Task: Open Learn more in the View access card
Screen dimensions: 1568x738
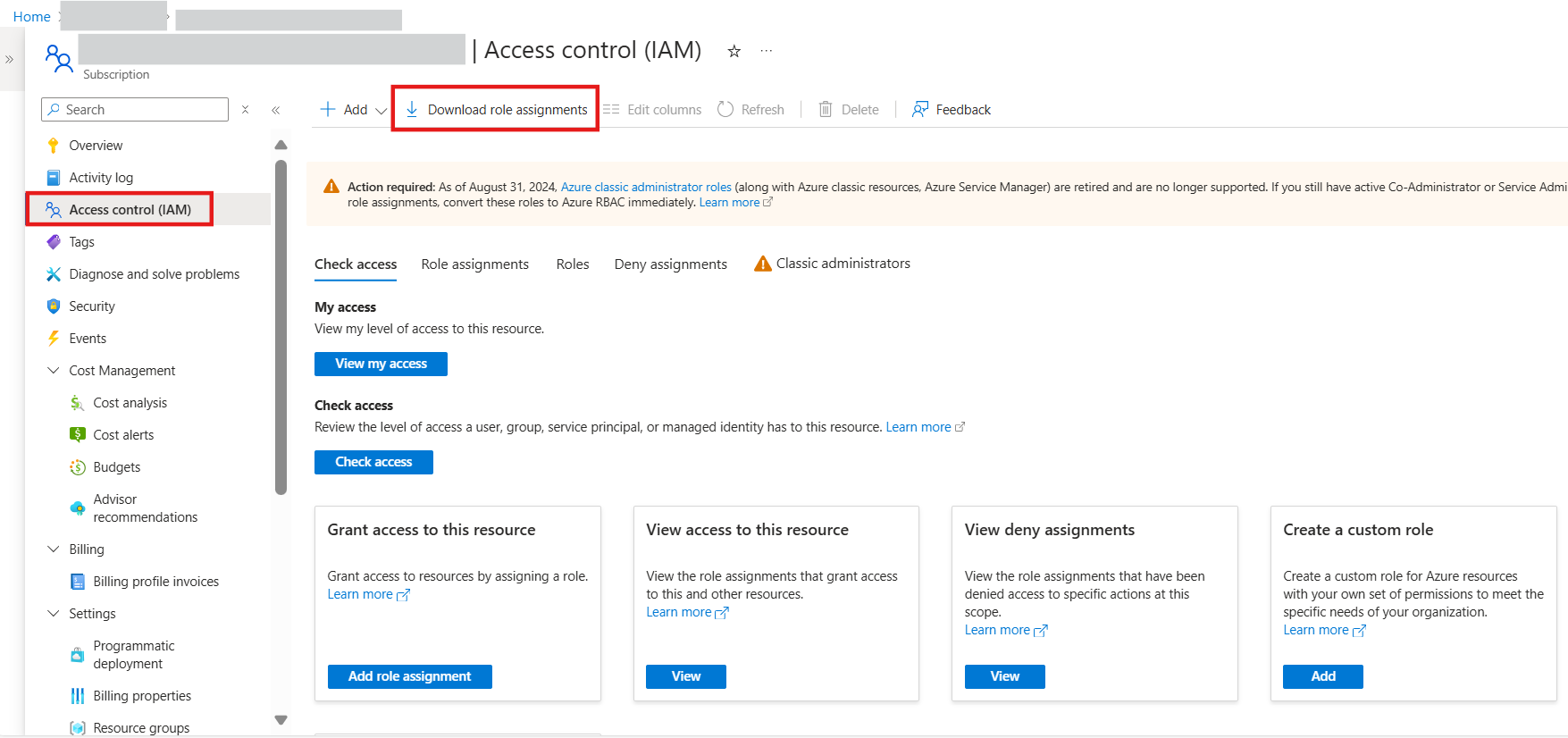Action: (x=687, y=613)
